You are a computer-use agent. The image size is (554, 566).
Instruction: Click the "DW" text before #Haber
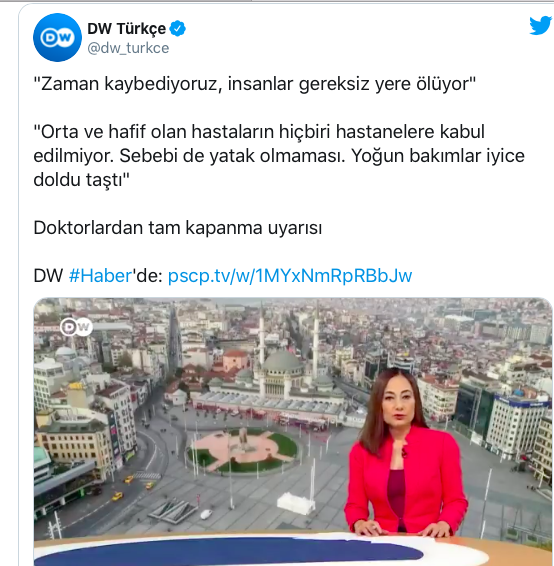point(48,276)
